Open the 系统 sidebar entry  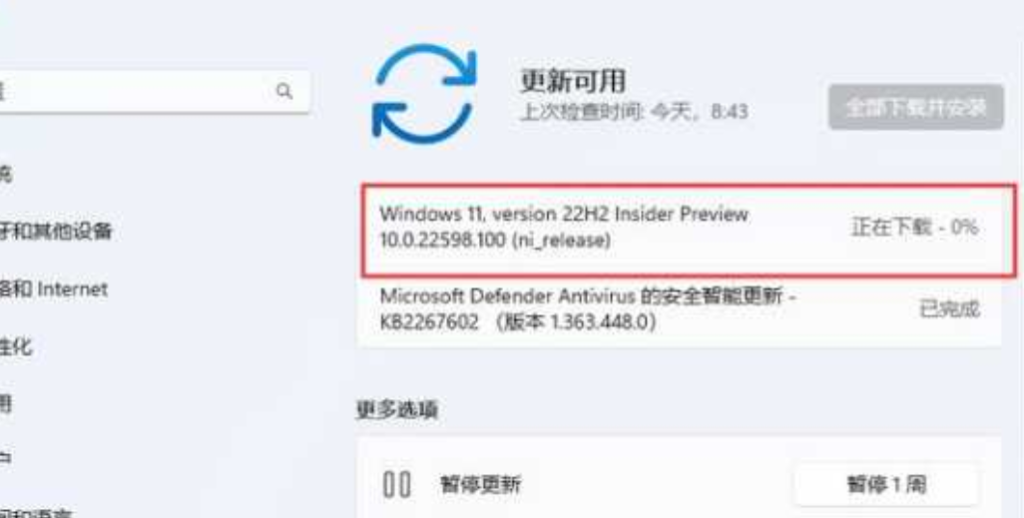click(x=5, y=174)
